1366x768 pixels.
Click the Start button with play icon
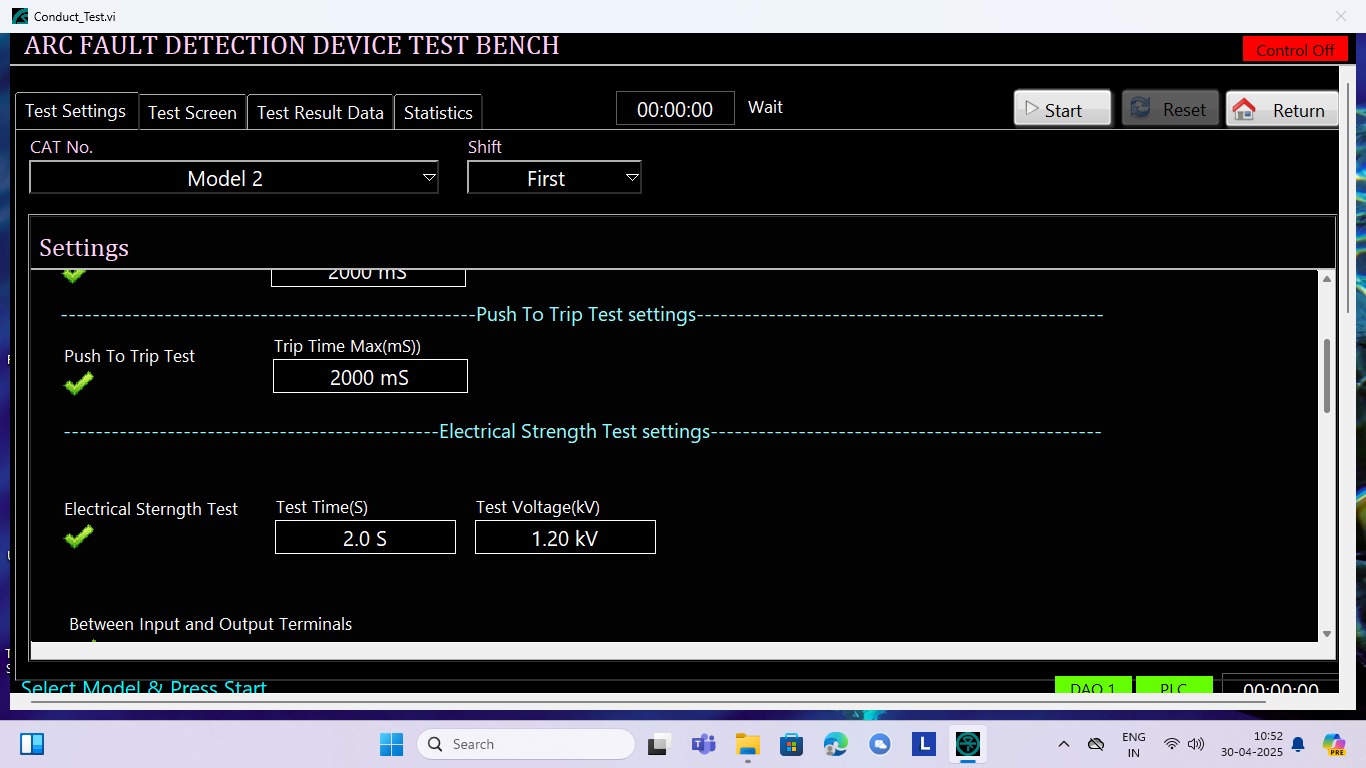pyautogui.click(x=1062, y=110)
